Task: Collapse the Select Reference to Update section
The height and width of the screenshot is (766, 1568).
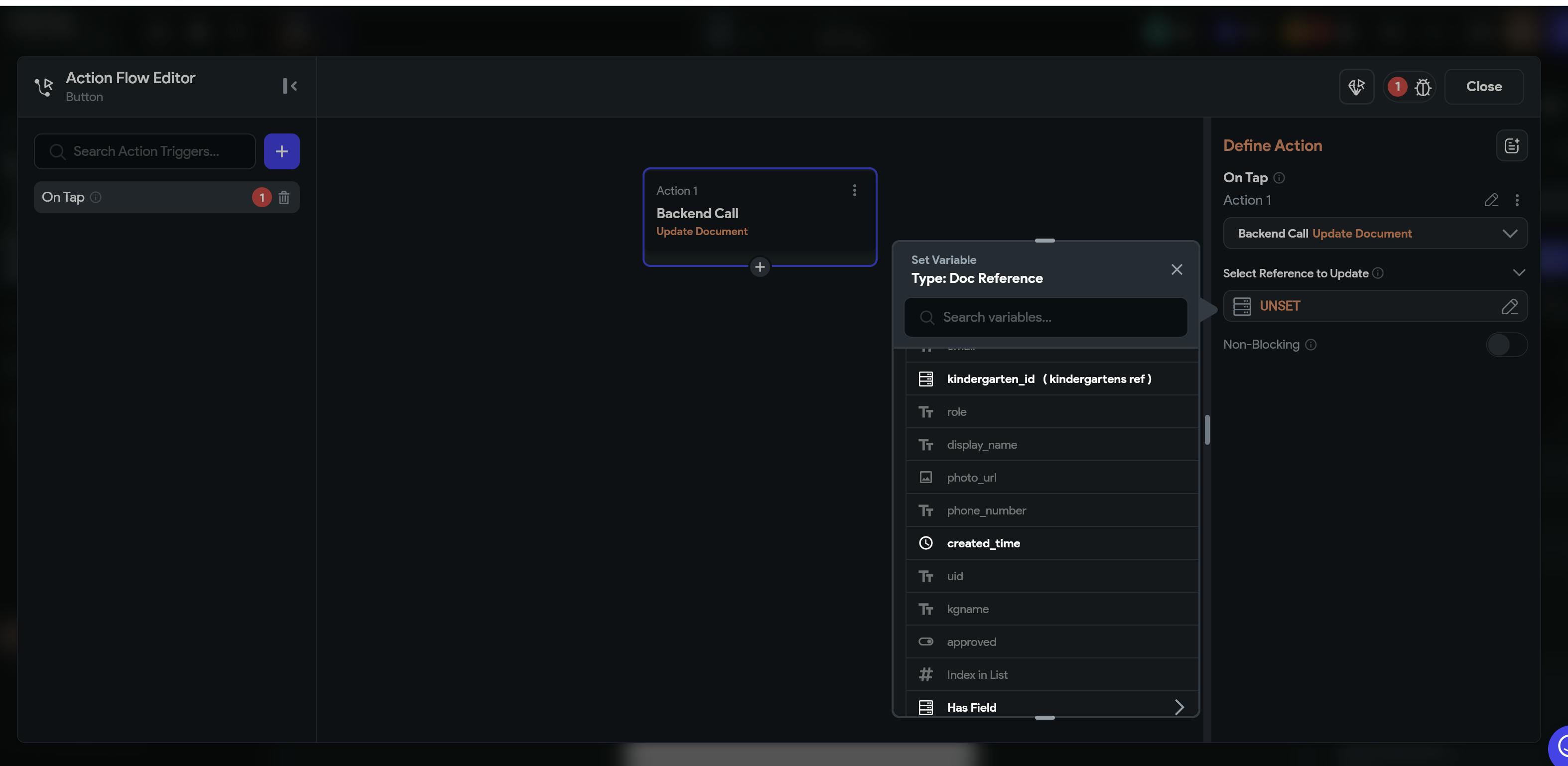Action: (x=1518, y=272)
